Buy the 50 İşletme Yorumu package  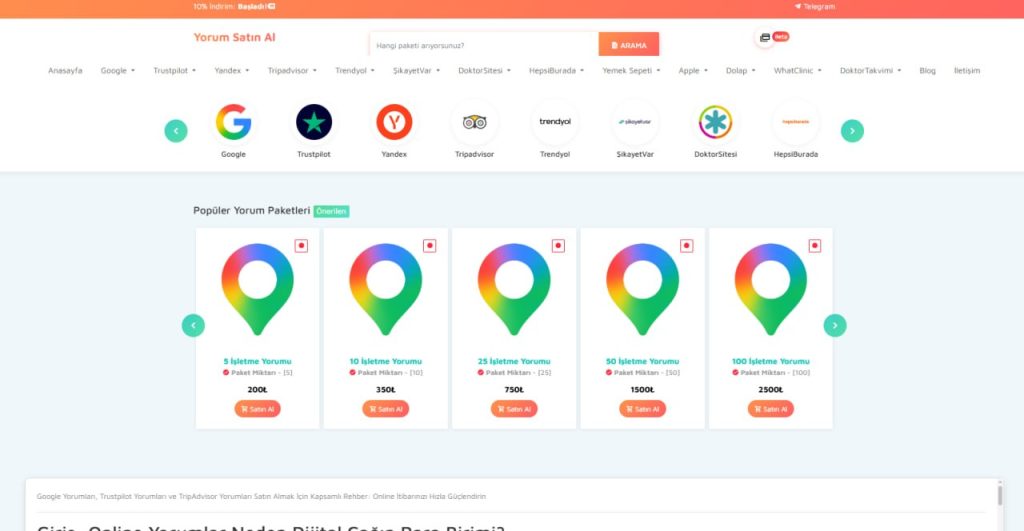tap(643, 409)
